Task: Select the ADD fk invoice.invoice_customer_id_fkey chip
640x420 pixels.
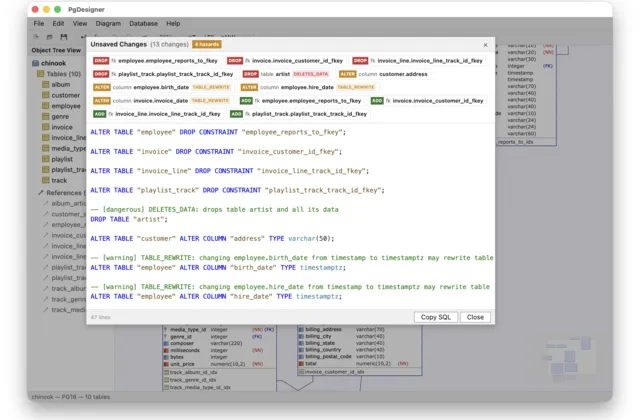Action: coord(428,101)
